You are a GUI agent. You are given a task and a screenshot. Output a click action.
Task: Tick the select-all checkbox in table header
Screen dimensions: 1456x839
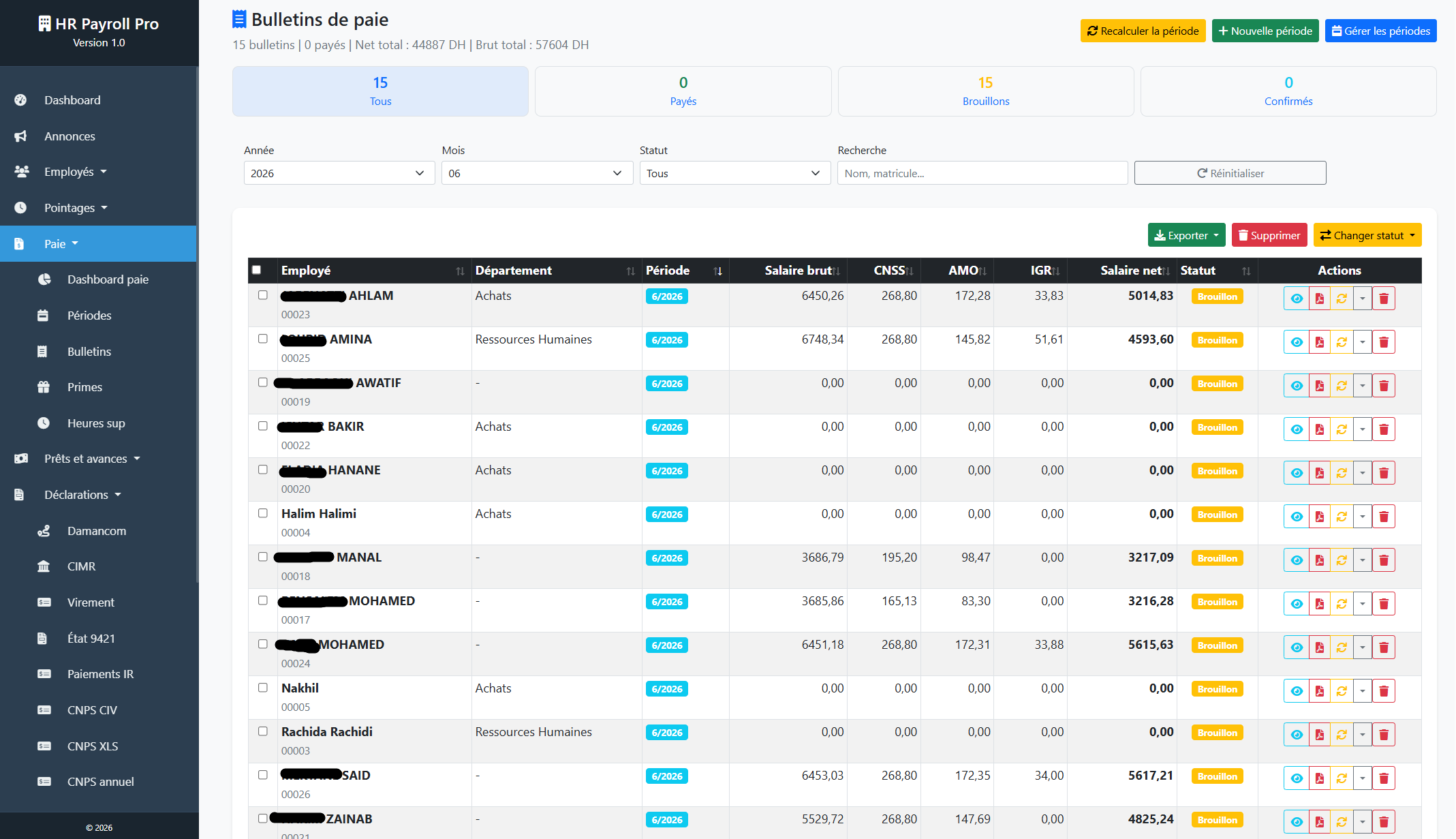pyautogui.click(x=257, y=270)
